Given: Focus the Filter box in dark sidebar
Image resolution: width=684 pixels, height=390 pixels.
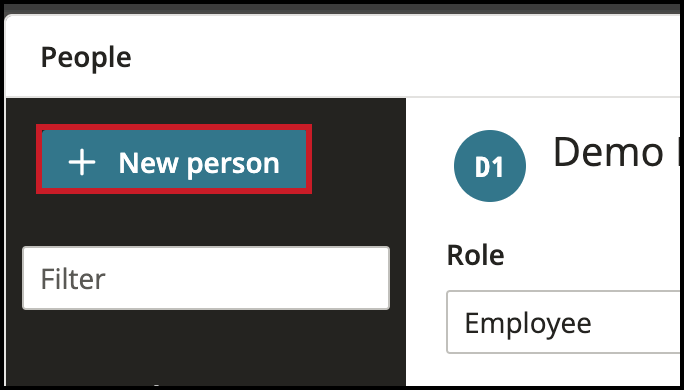Looking at the screenshot, I should click(x=206, y=278).
